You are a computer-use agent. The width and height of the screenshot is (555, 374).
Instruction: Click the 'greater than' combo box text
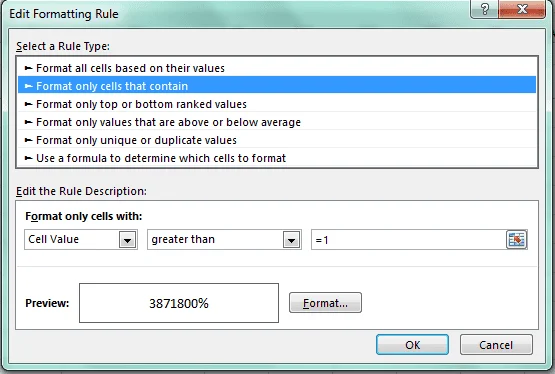coord(183,239)
